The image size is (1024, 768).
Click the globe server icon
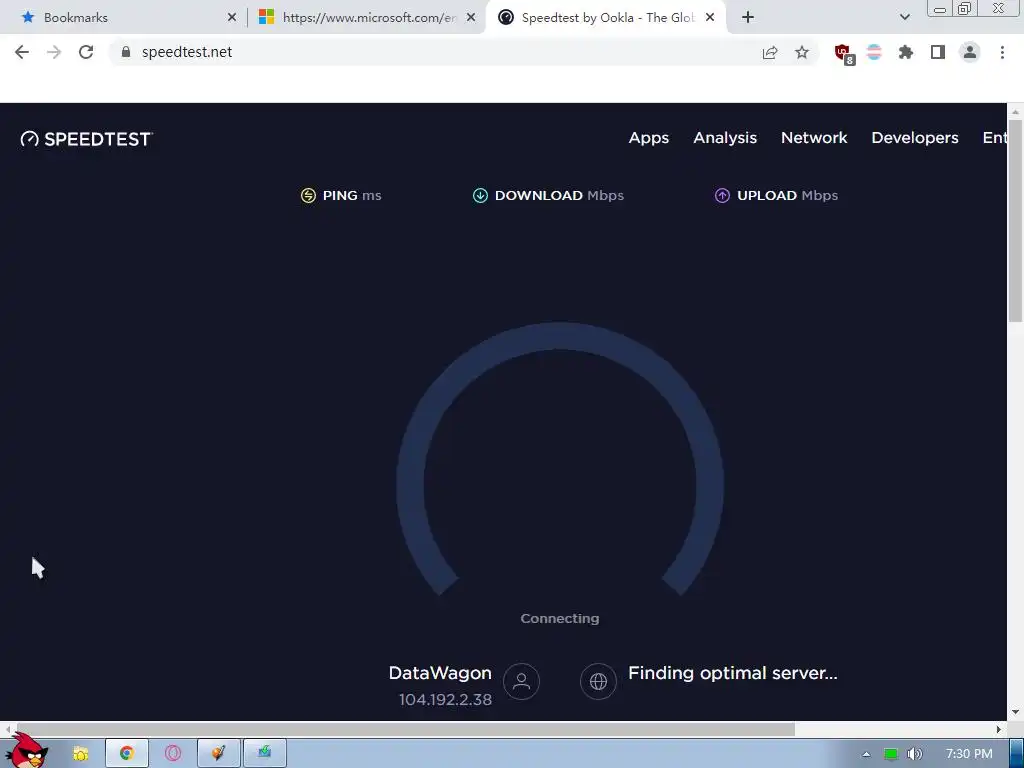598,681
